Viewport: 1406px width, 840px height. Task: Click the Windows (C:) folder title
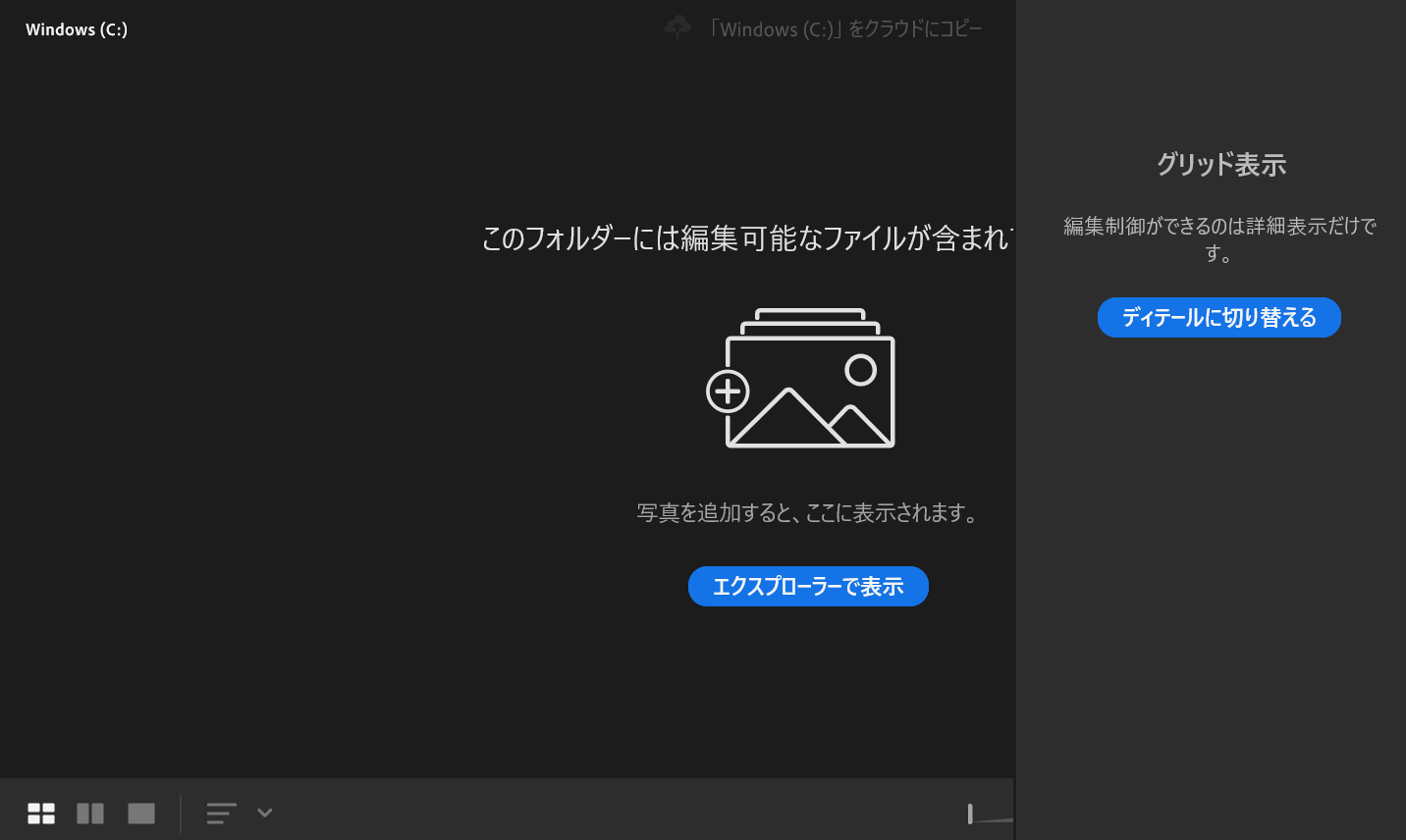77,28
